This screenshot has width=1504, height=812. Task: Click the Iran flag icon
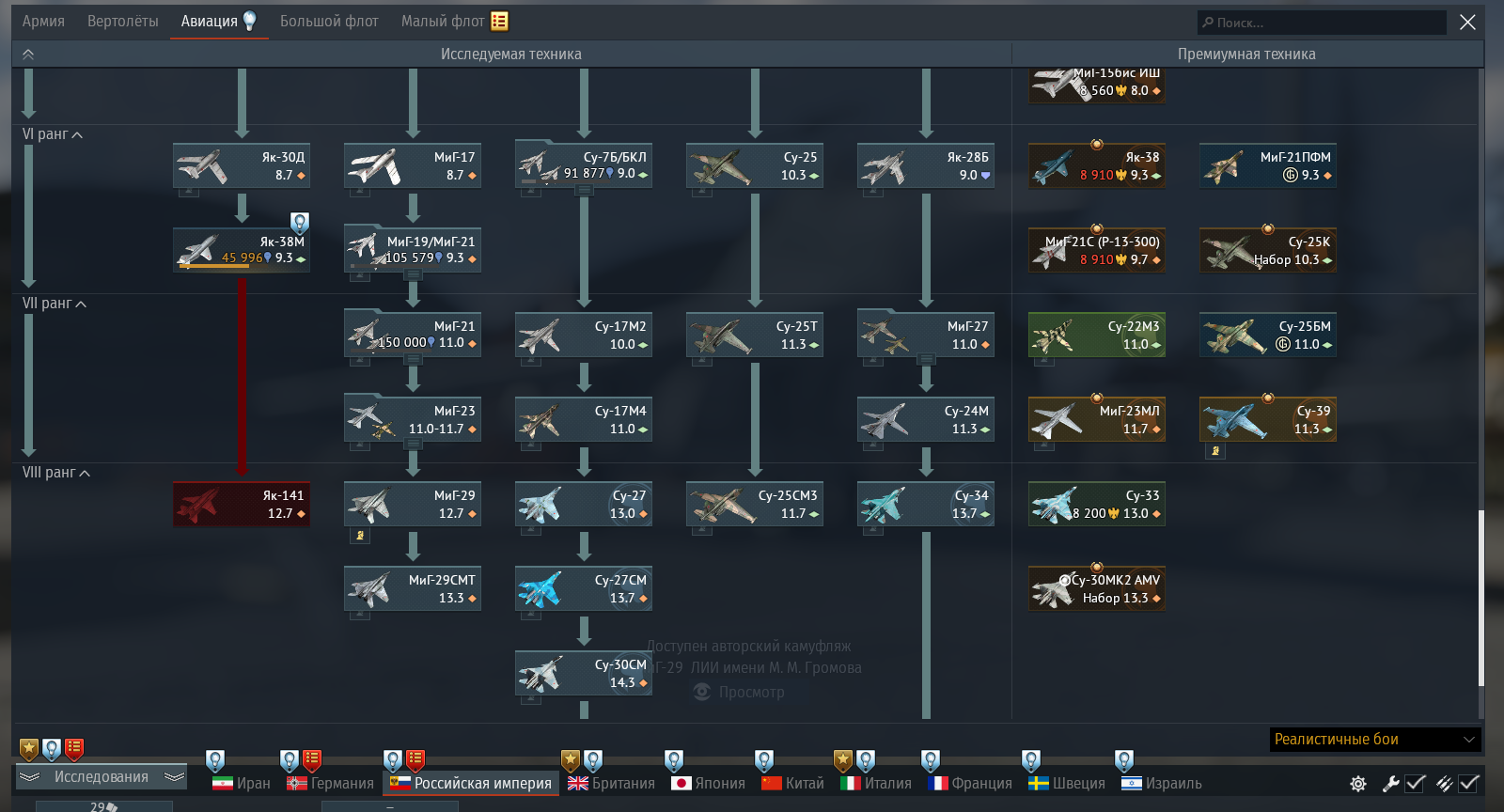(223, 783)
